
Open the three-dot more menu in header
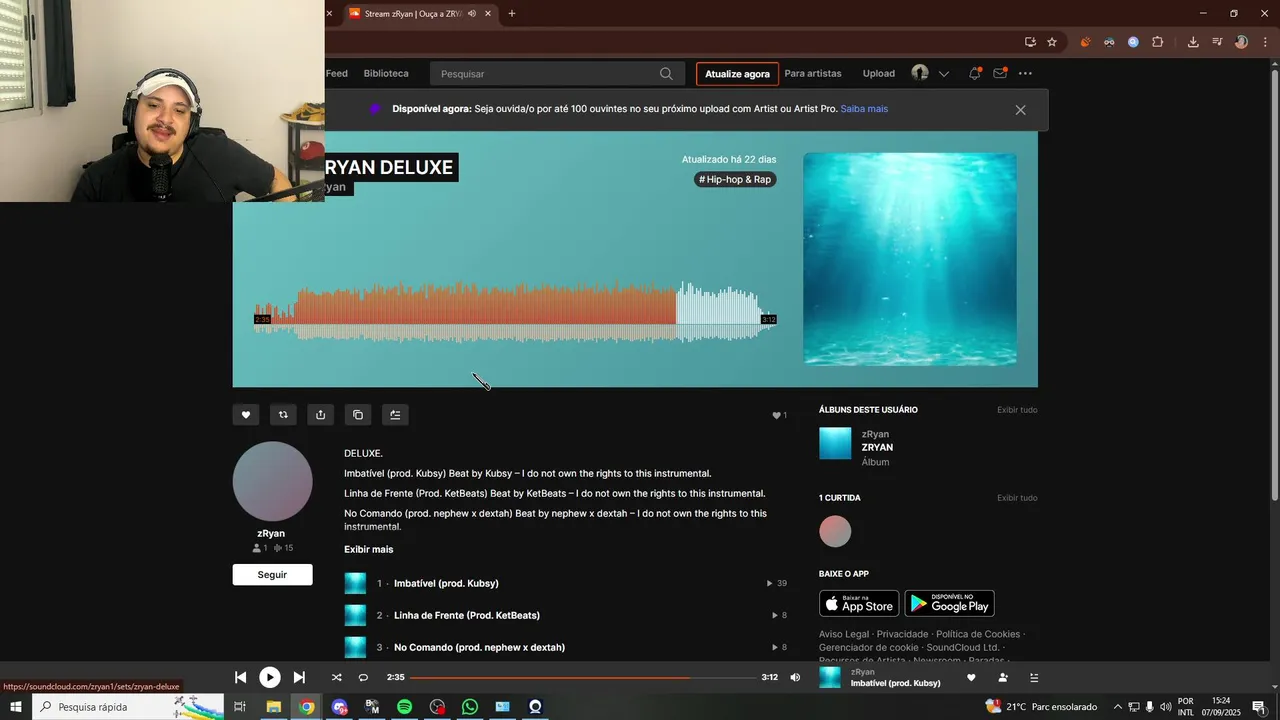tap(1025, 73)
